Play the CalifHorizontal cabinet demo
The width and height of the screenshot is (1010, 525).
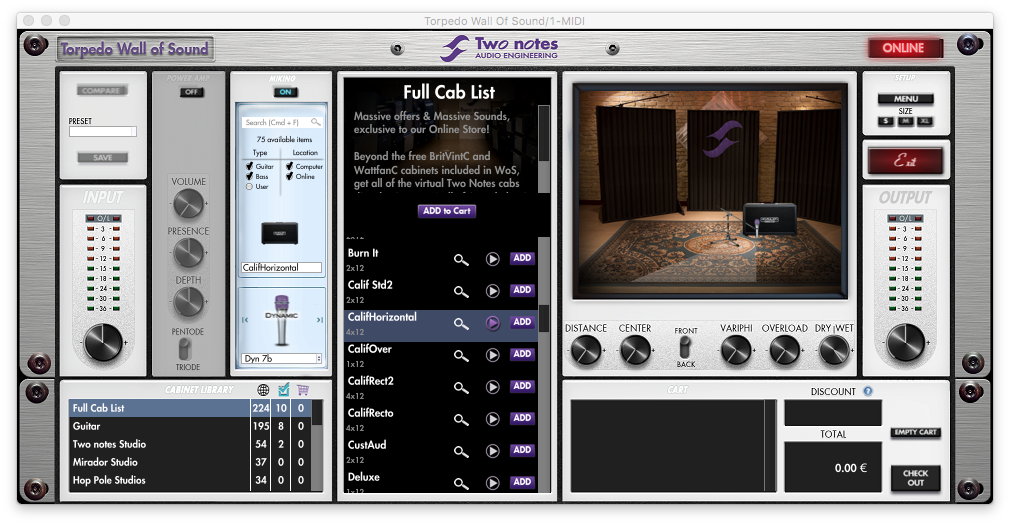pos(493,323)
